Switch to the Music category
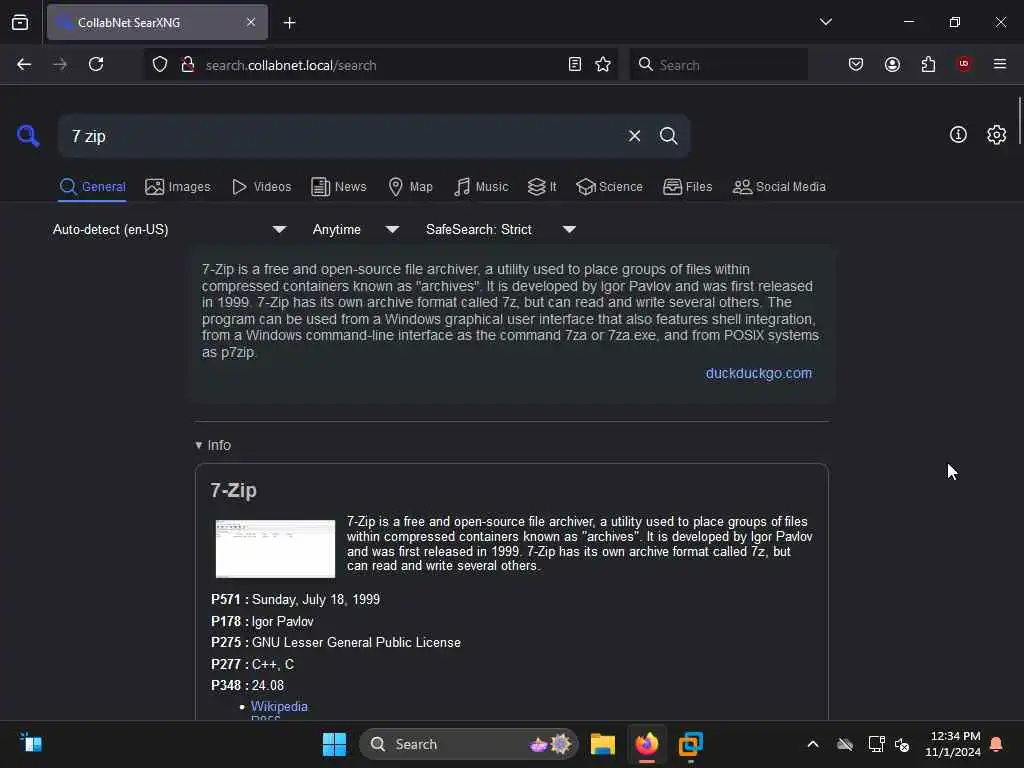The height and width of the screenshot is (768, 1024). tap(481, 187)
